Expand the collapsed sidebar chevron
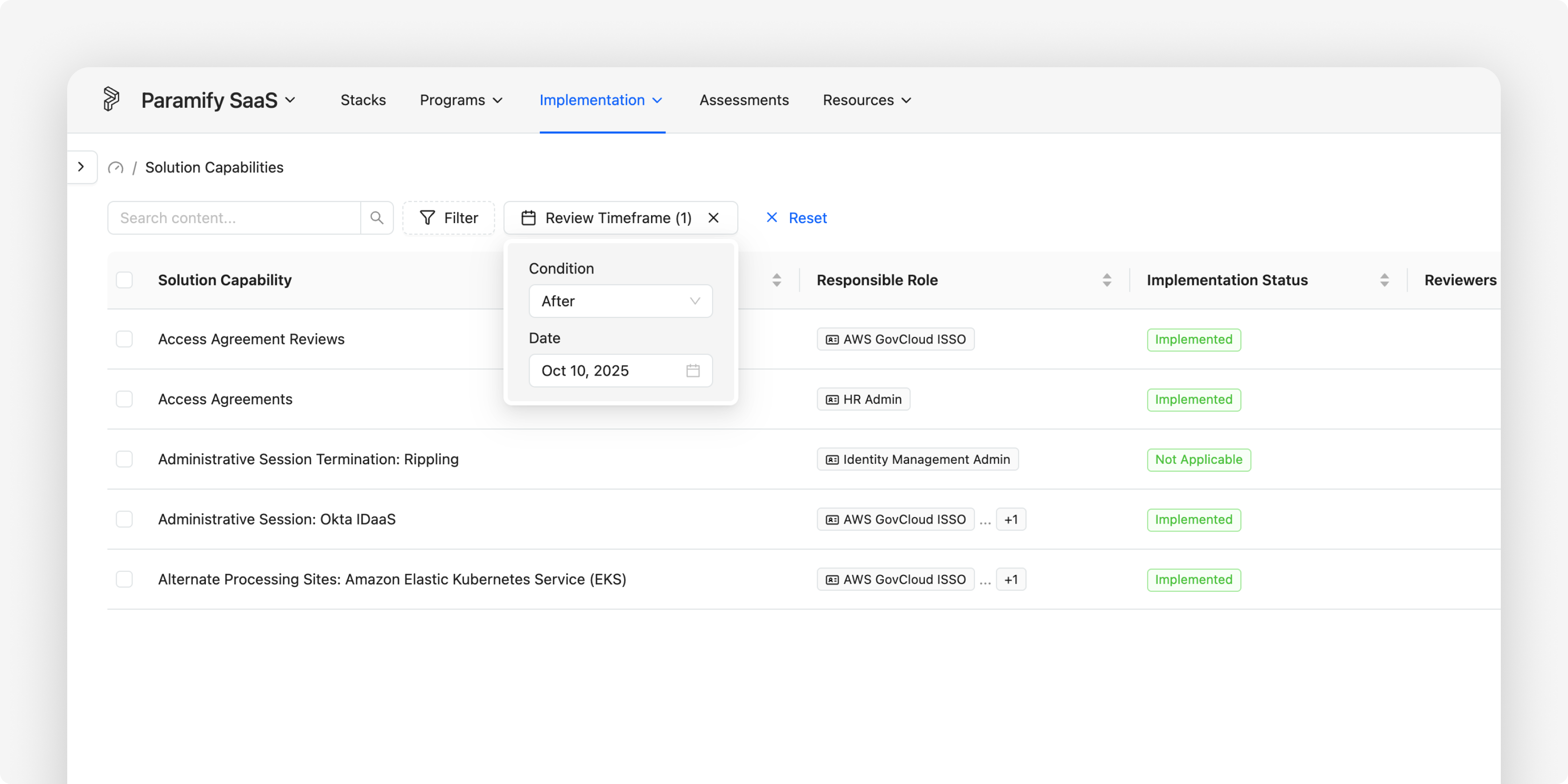This screenshot has height=784, width=1568. pyautogui.click(x=81, y=167)
